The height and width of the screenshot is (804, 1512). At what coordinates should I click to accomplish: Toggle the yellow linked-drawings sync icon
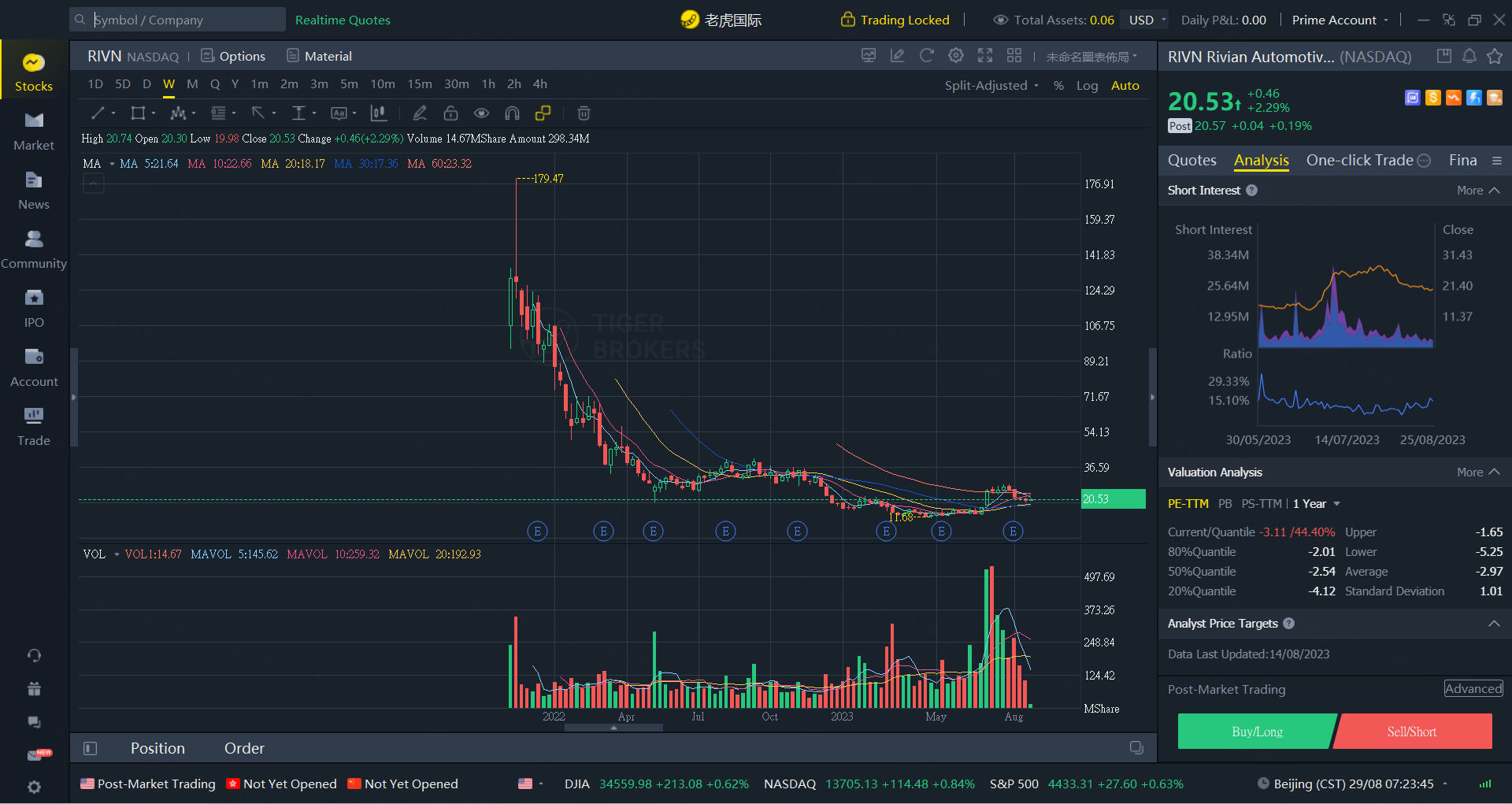click(543, 113)
